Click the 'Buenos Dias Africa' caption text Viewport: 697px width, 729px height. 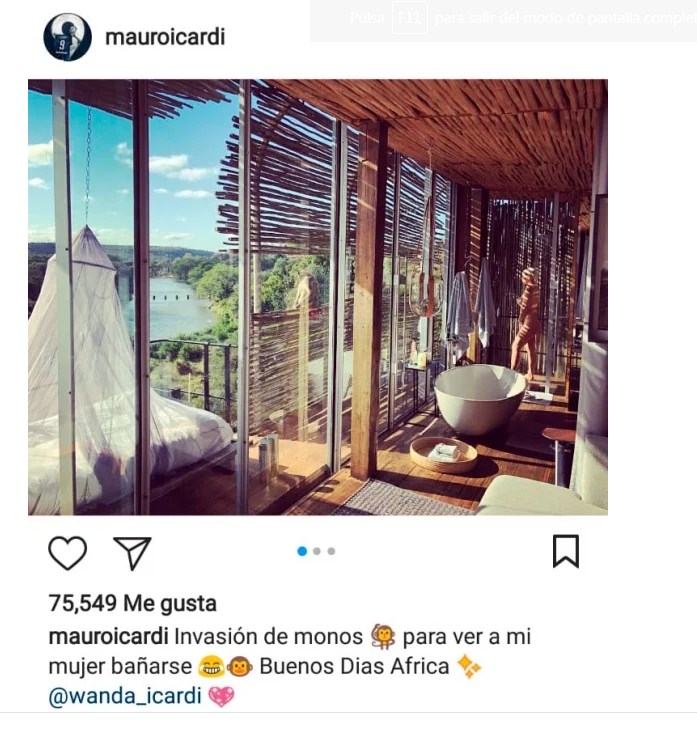354,666
